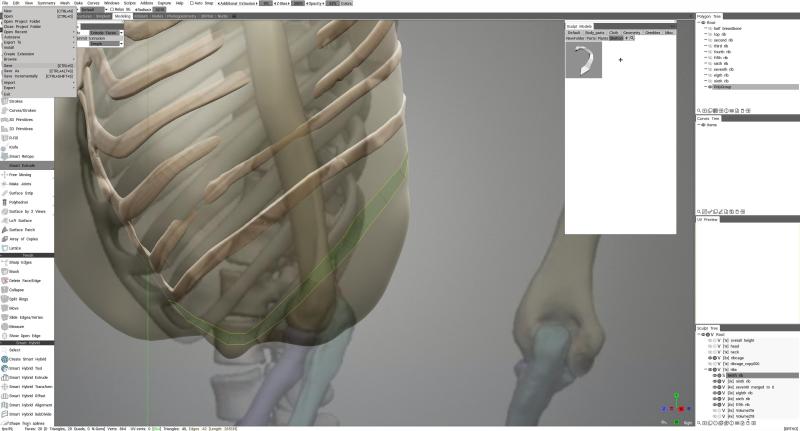Click the search icon under Polygon Tree
This screenshot has height=431, width=800.
click(x=699, y=110)
